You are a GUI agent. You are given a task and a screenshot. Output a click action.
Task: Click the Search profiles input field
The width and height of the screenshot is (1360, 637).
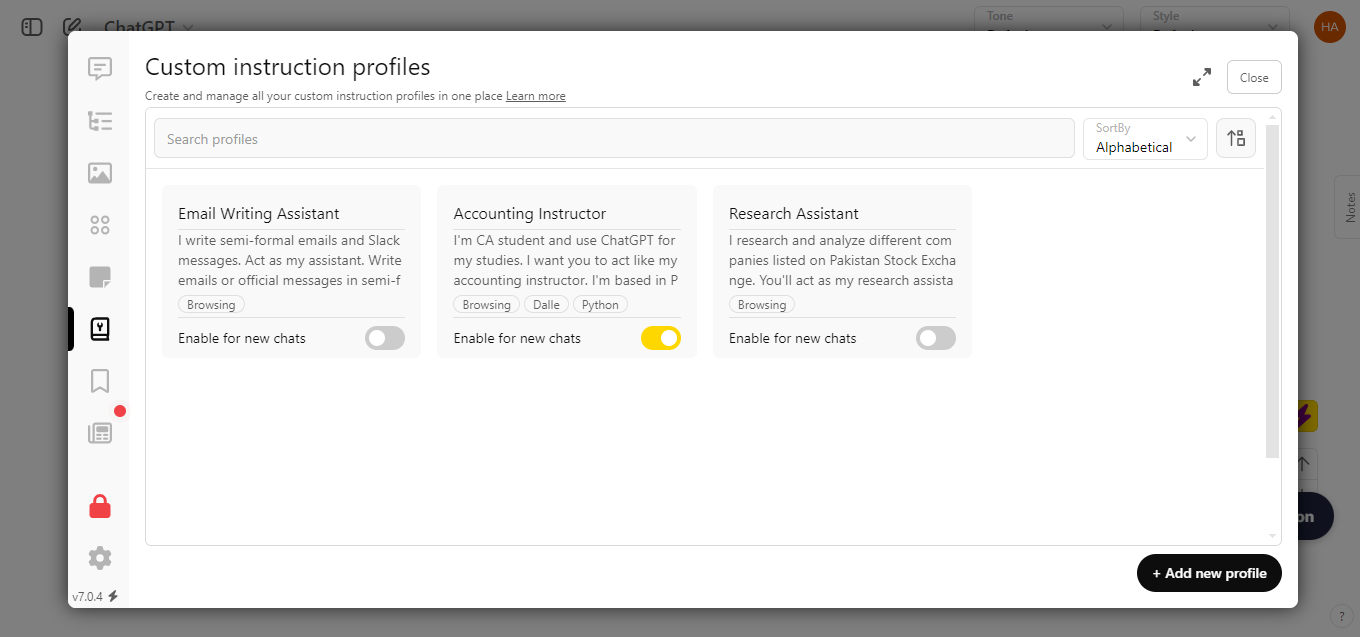click(x=614, y=138)
